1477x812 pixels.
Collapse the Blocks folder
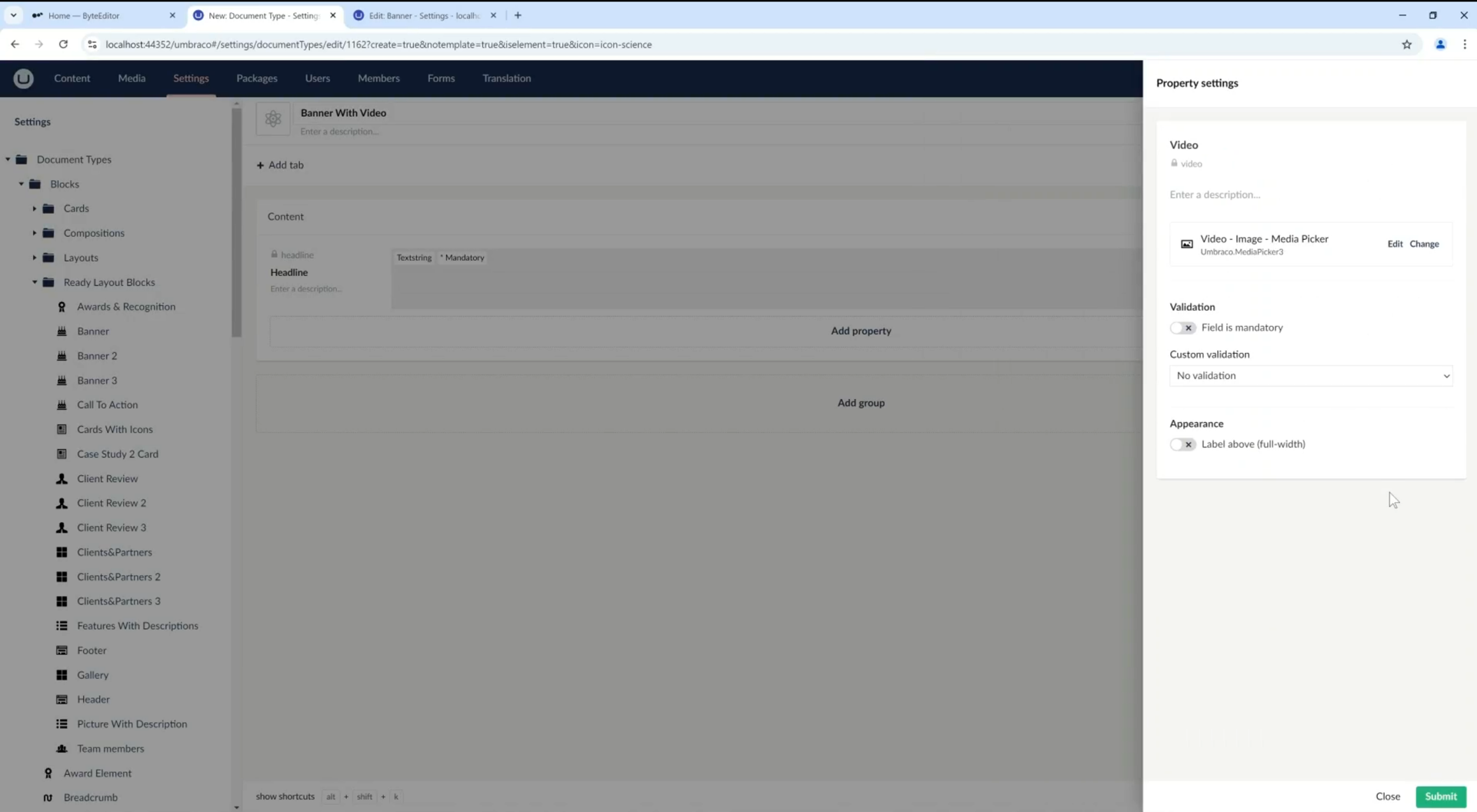(x=22, y=185)
